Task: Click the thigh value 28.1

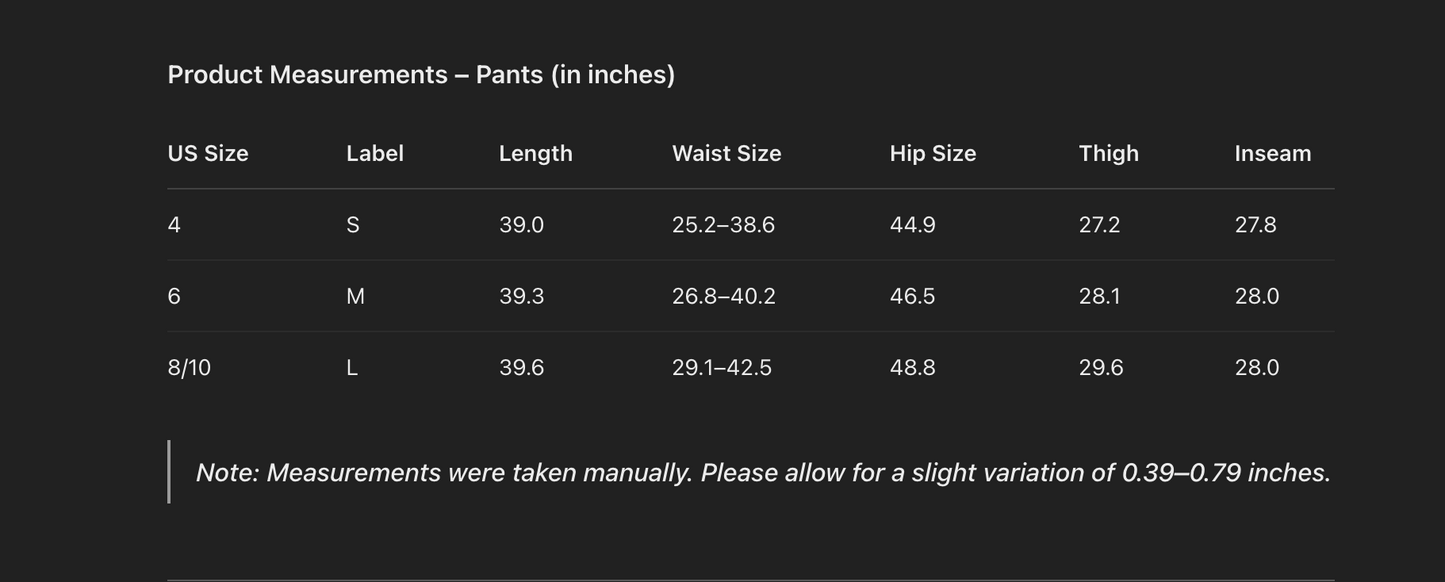Action: 1100,297
